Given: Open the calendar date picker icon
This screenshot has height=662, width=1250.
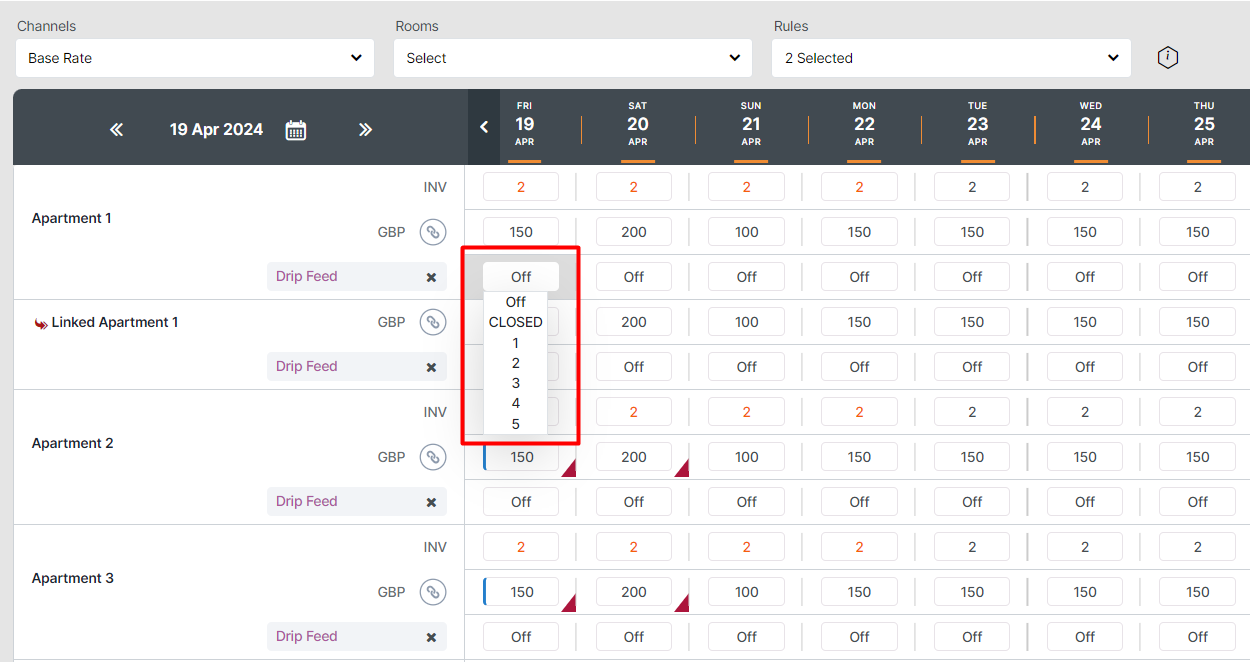Looking at the screenshot, I should coord(296,130).
